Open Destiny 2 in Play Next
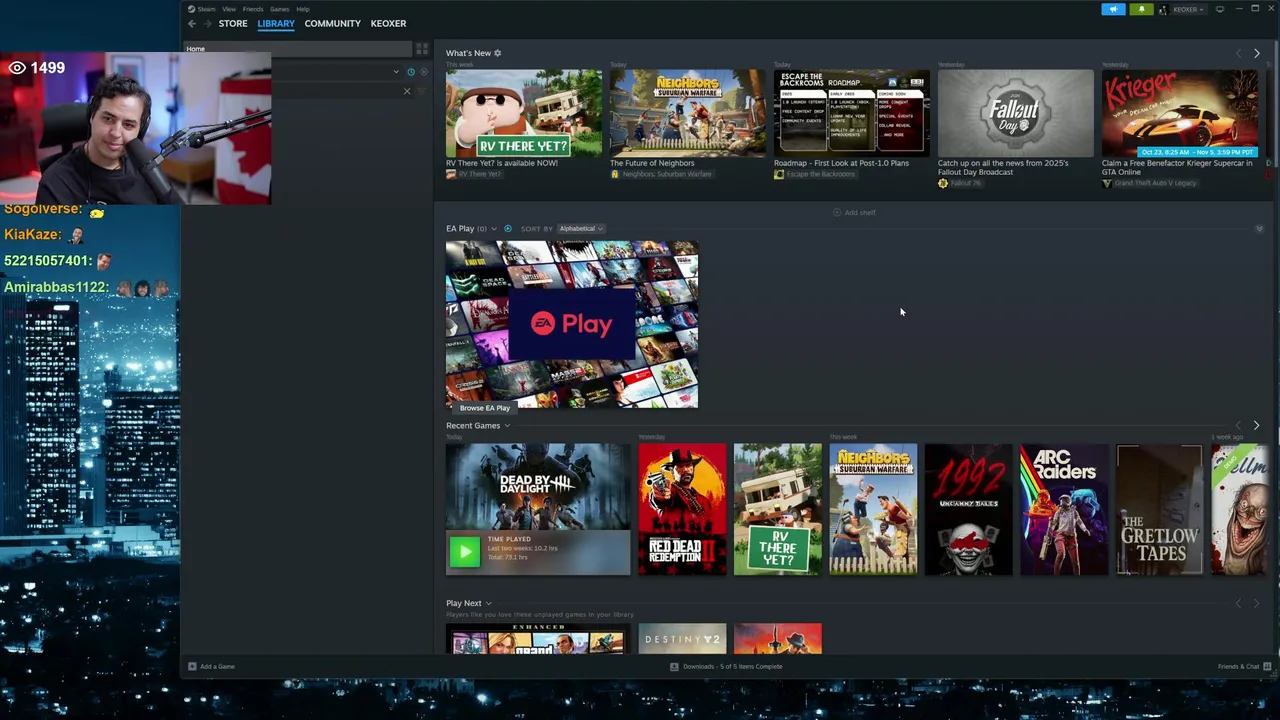 tap(682, 639)
